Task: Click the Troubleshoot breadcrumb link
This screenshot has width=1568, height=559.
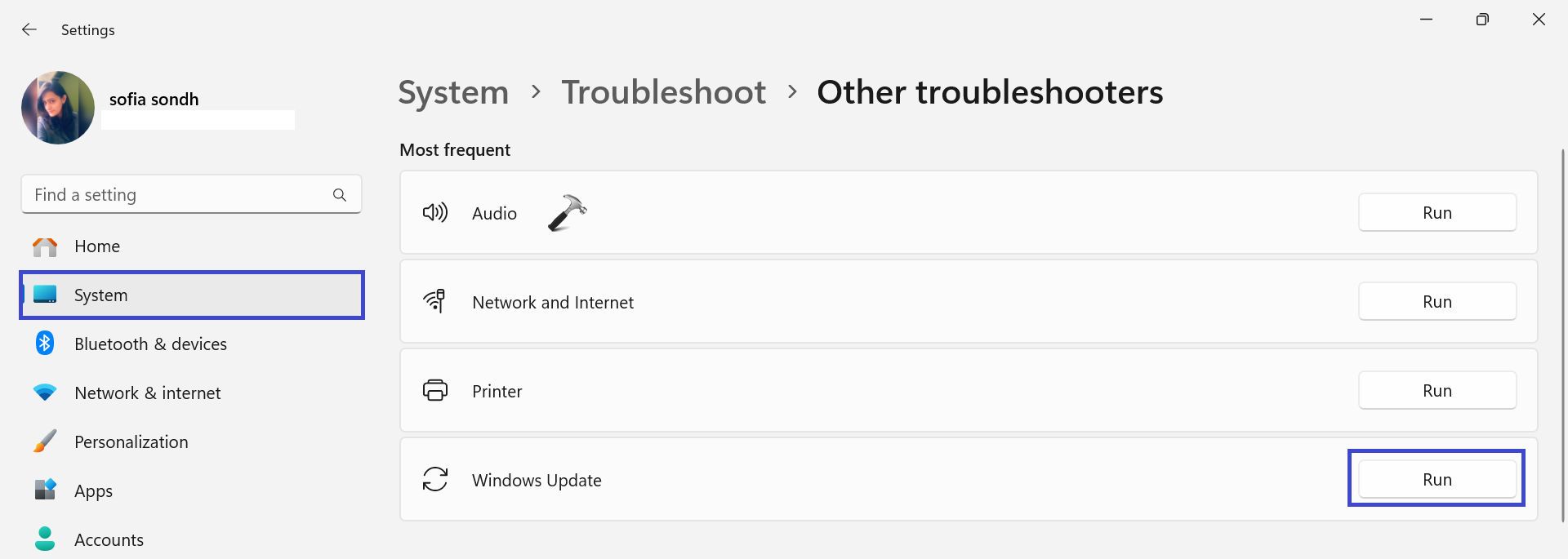Action: click(x=663, y=92)
